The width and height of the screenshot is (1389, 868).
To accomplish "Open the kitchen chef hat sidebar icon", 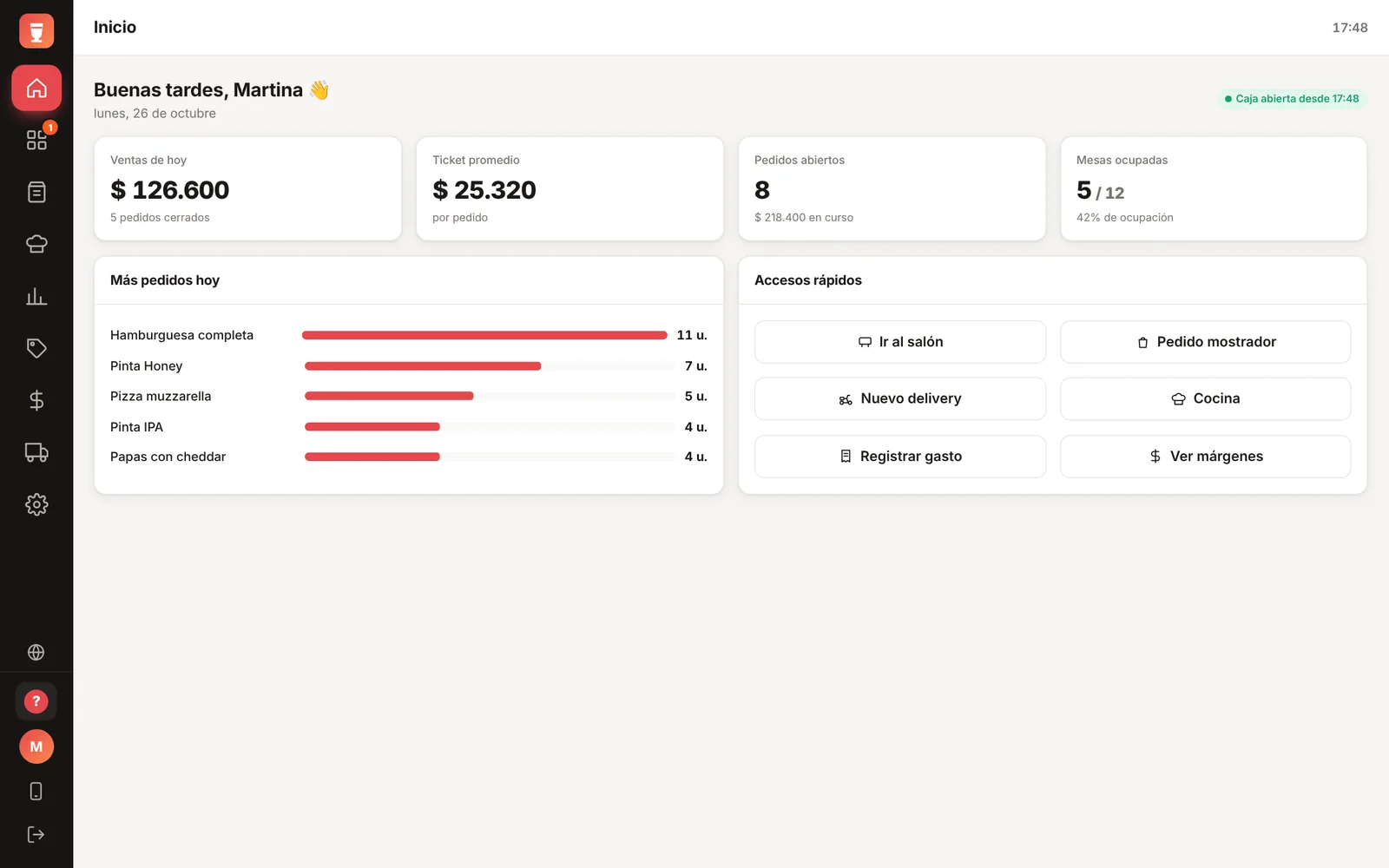I will click(36, 244).
